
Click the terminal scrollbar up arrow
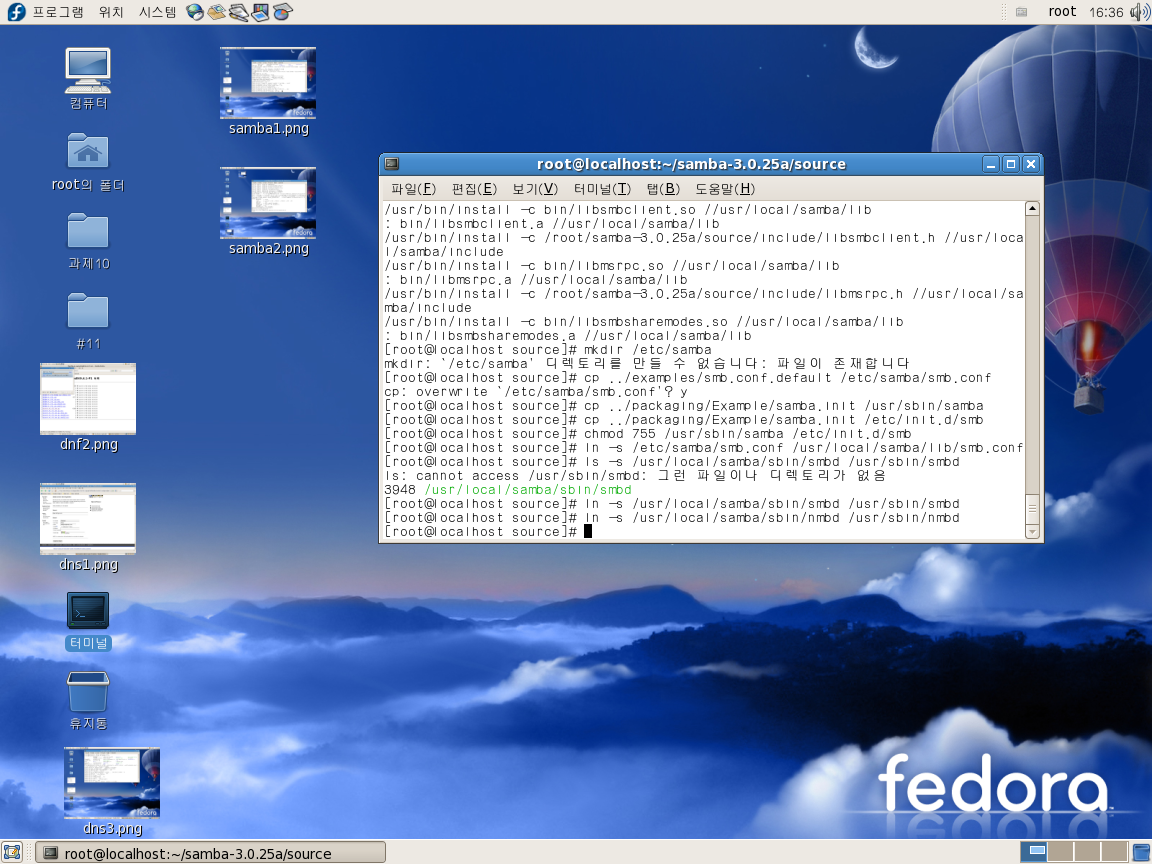(1032, 209)
